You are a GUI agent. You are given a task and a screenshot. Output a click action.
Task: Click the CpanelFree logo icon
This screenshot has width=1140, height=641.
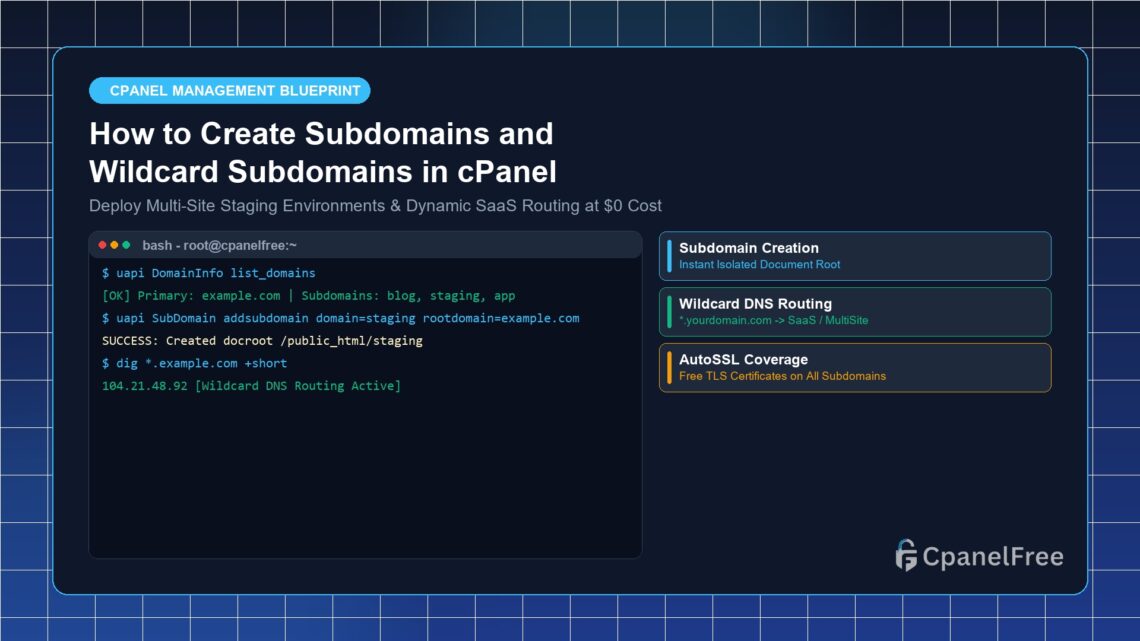tap(906, 556)
